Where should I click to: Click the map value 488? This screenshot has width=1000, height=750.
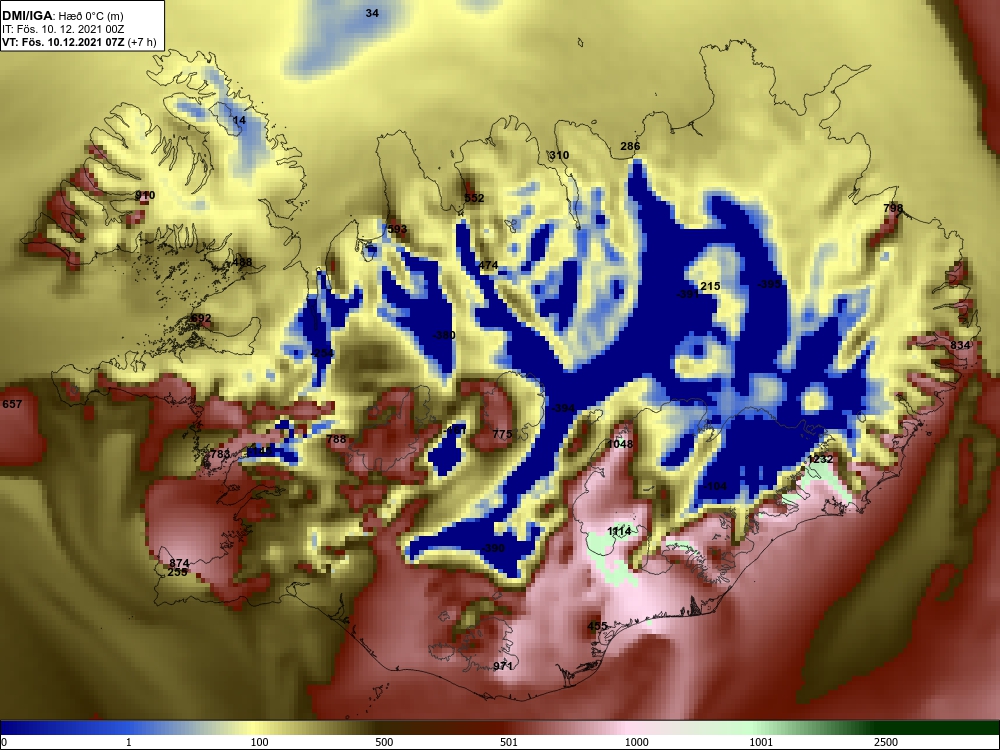[x=242, y=261]
